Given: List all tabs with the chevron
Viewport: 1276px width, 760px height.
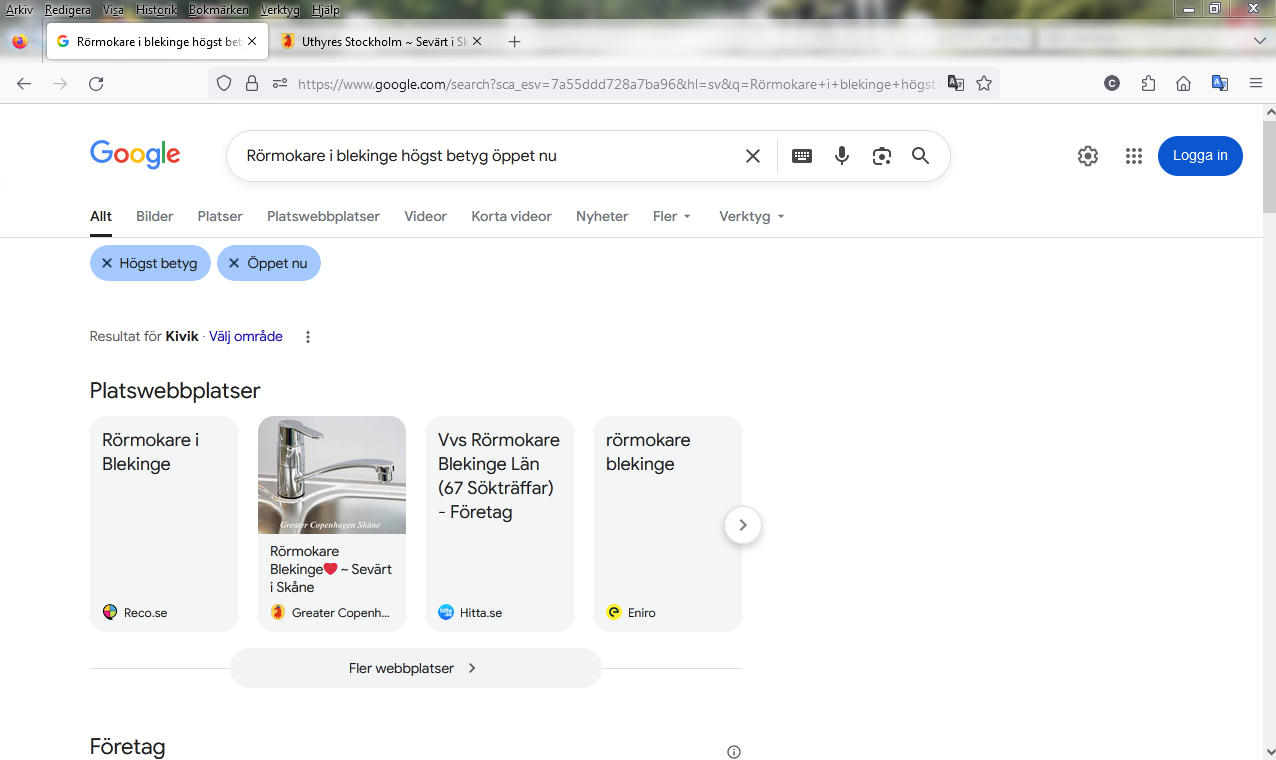Looking at the screenshot, I should pyautogui.click(x=1259, y=41).
